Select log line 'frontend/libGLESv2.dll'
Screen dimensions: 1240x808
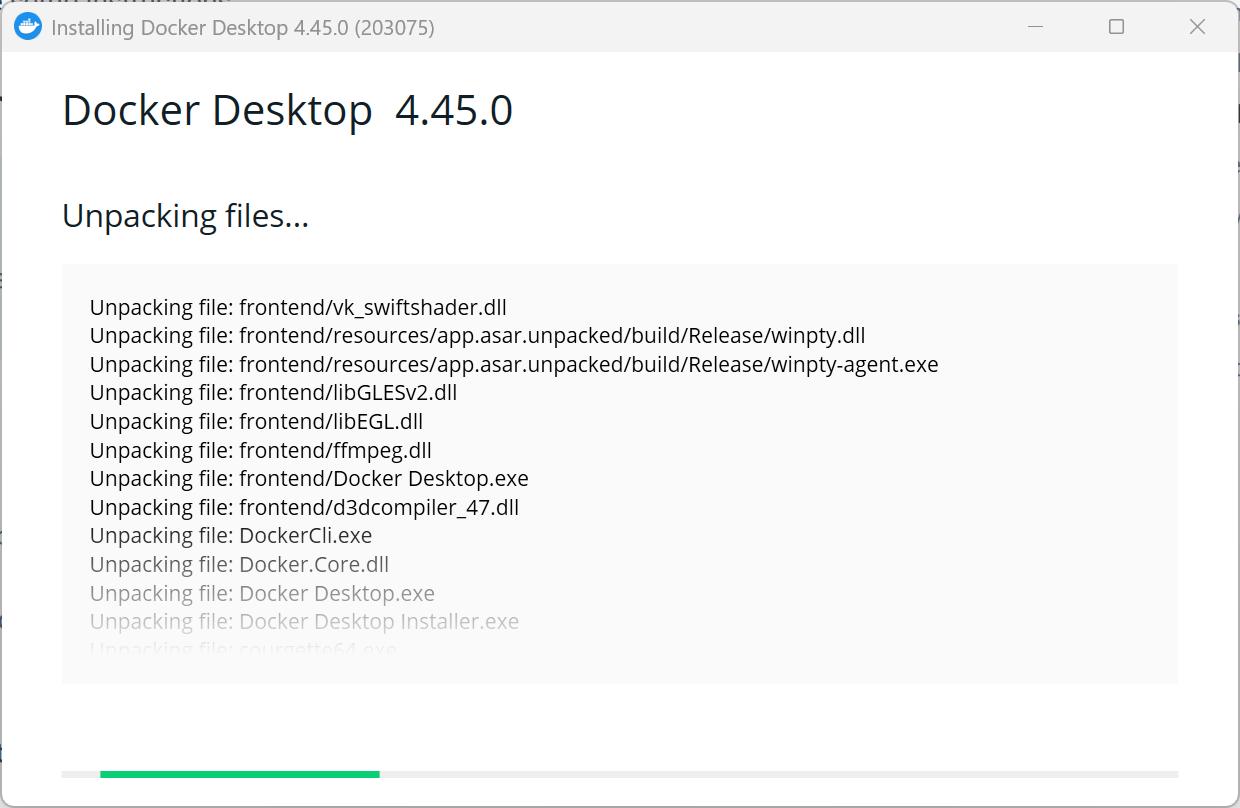(x=273, y=393)
